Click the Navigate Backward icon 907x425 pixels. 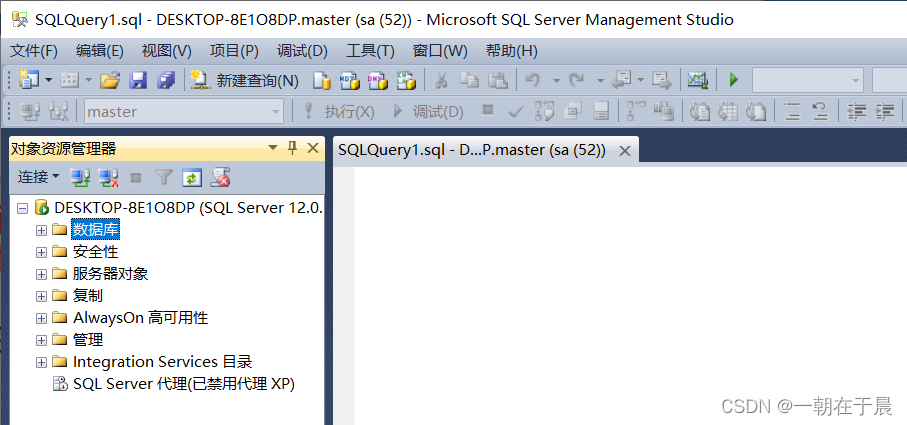click(621, 80)
